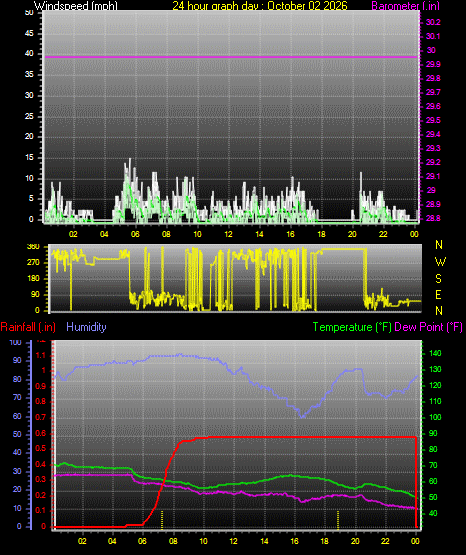
Task: Select the 360 wind direction axis value
Action: (x=33, y=247)
